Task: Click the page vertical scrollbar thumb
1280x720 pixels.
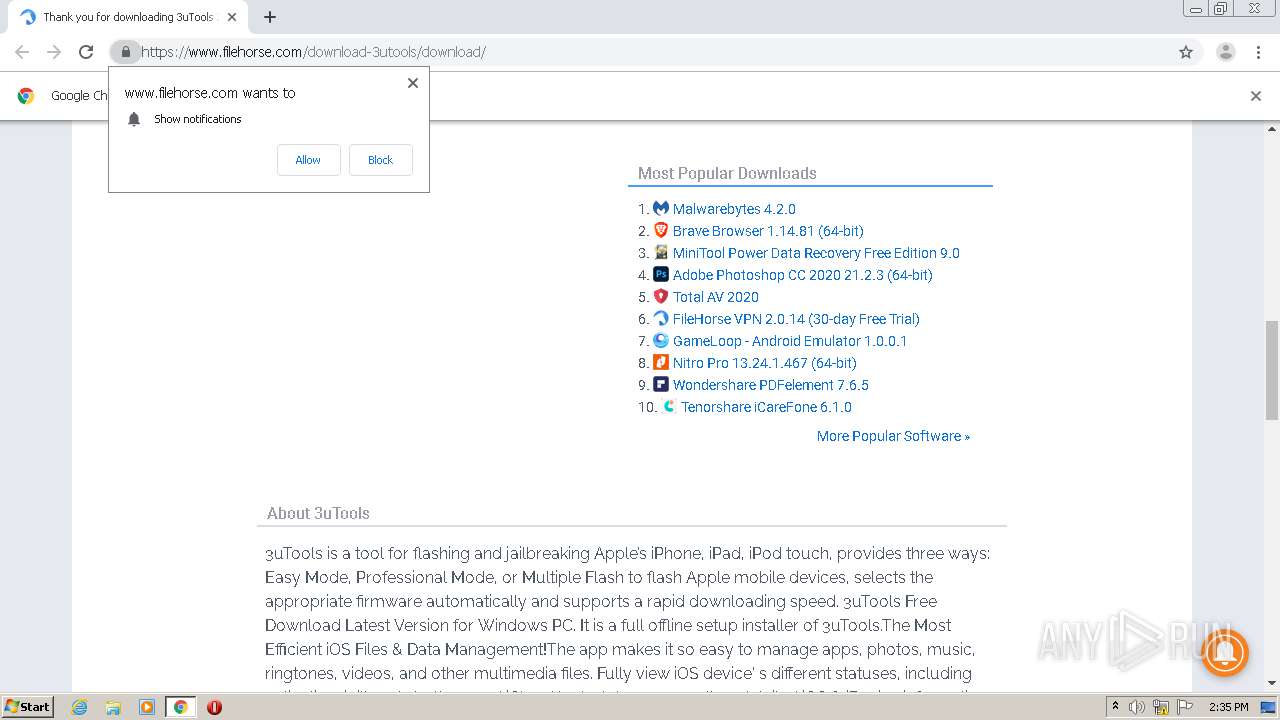Action: pyautogui.click(x=1271, y=370)
